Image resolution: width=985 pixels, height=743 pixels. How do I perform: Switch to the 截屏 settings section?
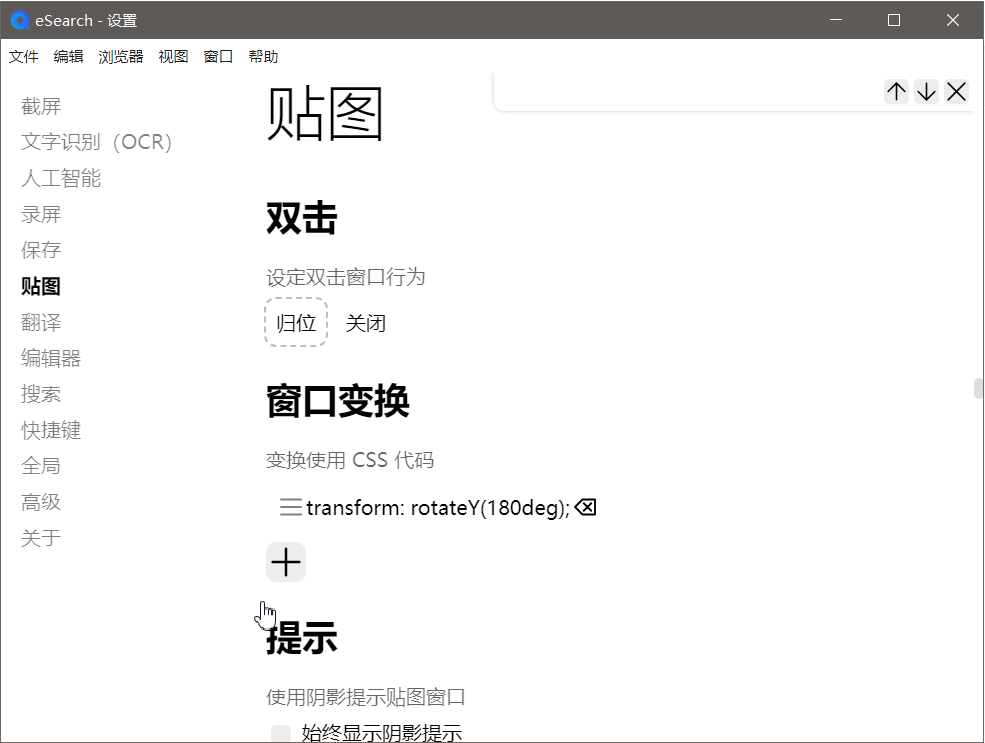(41, 105)
